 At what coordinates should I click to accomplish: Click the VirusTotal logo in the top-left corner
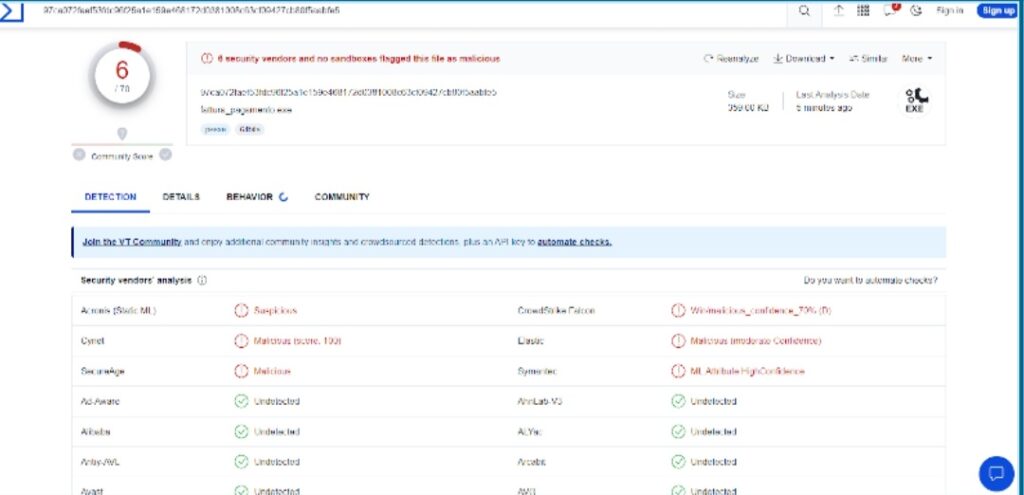click(13, 11)
